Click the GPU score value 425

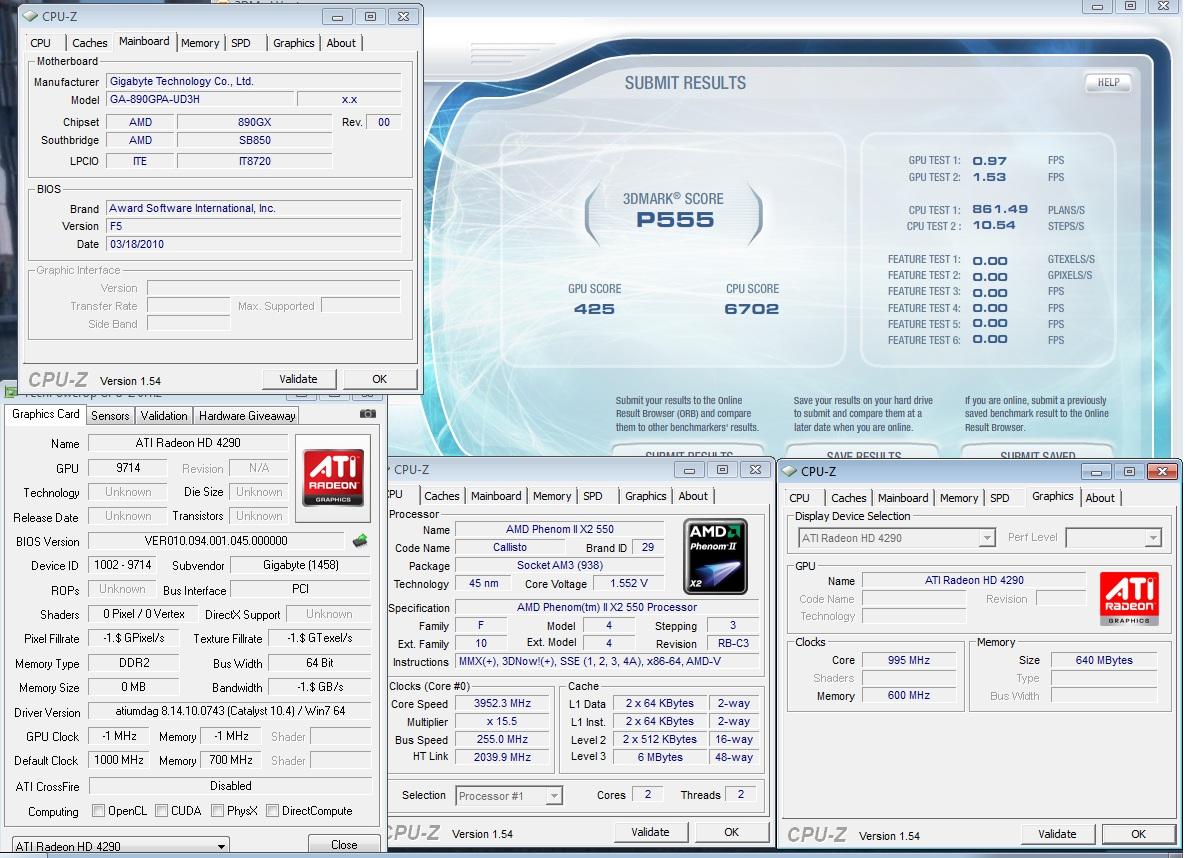click(594, 308)
